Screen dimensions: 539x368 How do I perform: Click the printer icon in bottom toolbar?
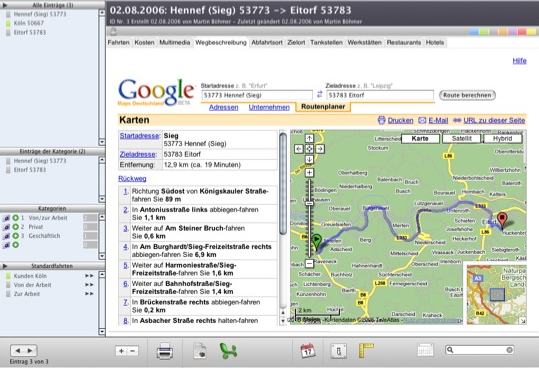coord(165,352)
